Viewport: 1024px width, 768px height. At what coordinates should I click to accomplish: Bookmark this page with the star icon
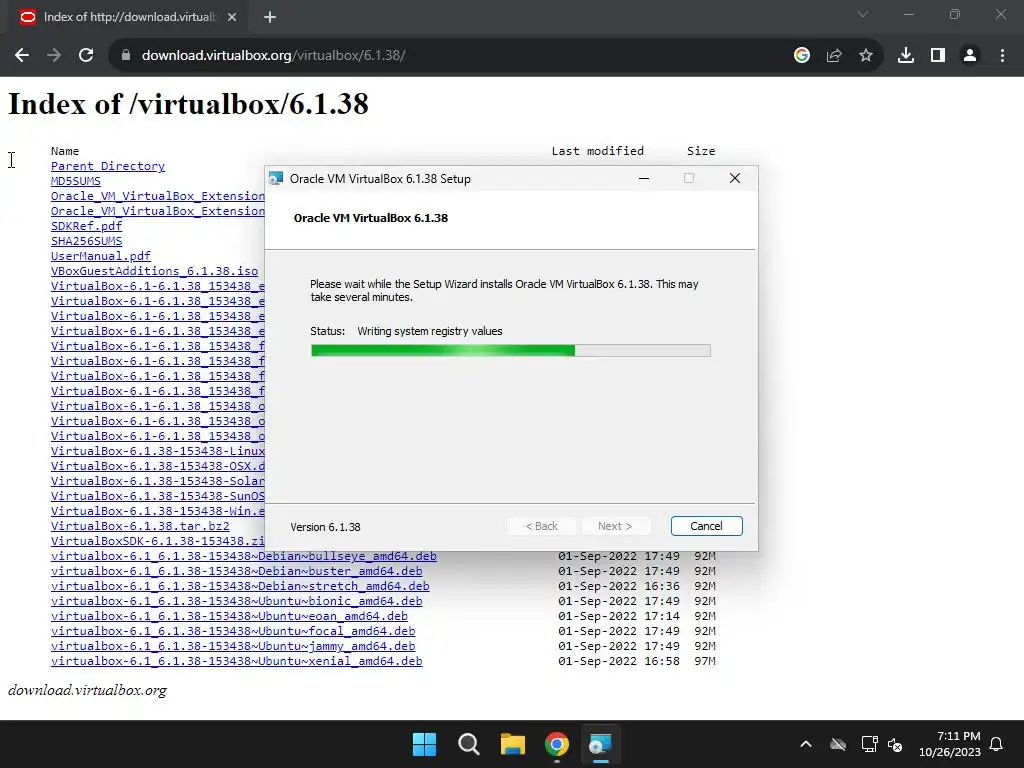coord(866,56)
